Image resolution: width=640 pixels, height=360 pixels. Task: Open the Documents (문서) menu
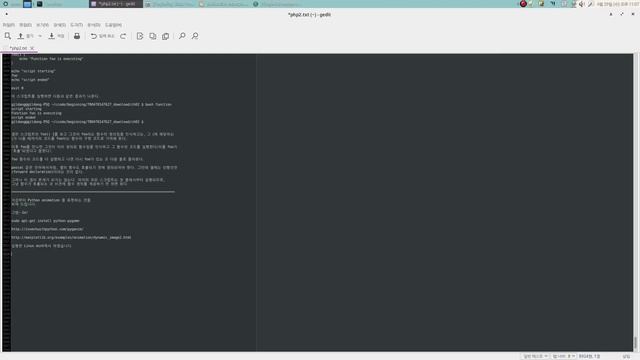(x=94, y=25)
